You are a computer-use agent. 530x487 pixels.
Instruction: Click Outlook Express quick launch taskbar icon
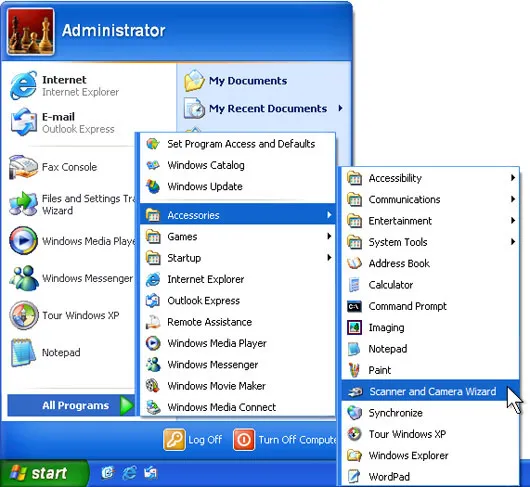(x=151, y=473)
